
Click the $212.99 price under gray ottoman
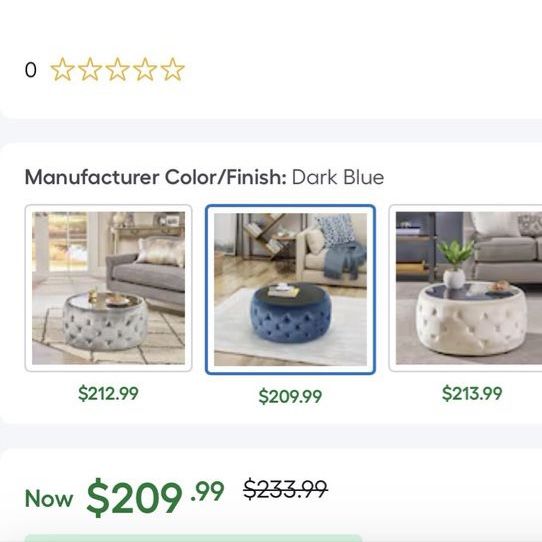click(x=109, y=393)
